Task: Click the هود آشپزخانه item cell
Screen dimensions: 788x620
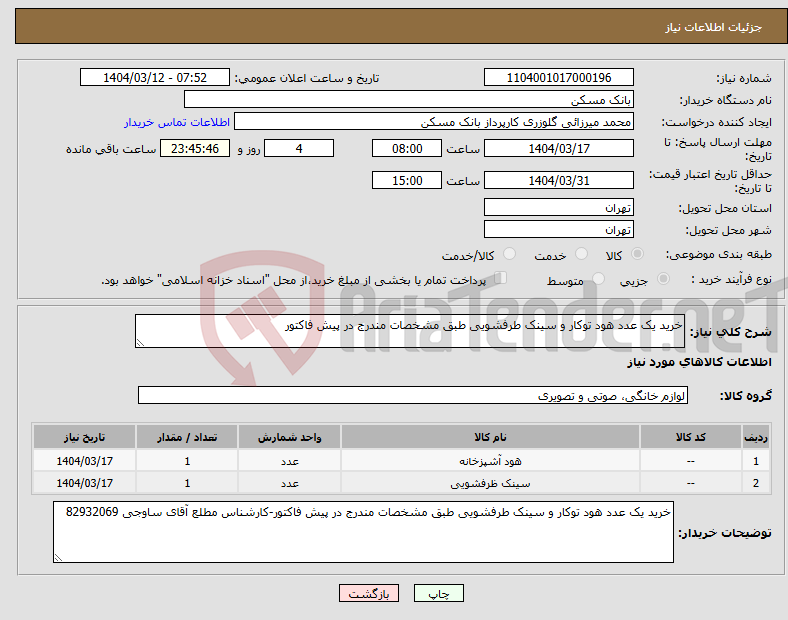Action: click(490, 461)
